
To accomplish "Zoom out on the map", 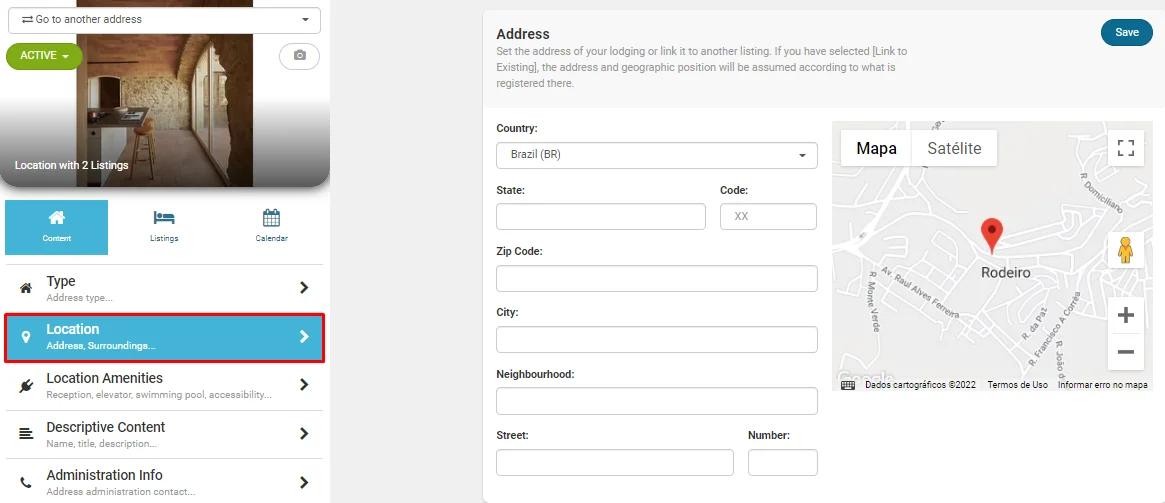I will (1125, 352).
